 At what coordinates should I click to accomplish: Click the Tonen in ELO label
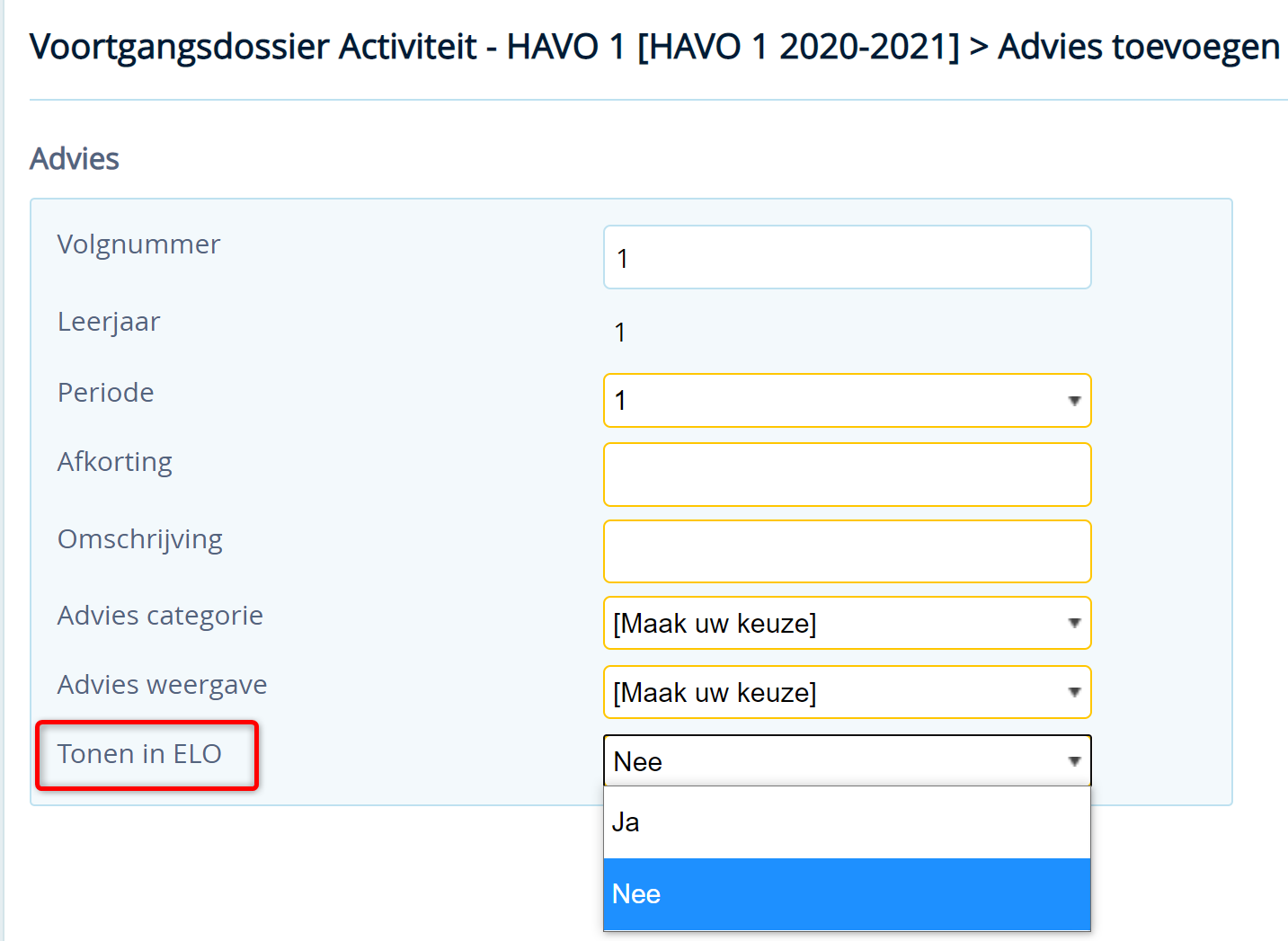[139, 754]
